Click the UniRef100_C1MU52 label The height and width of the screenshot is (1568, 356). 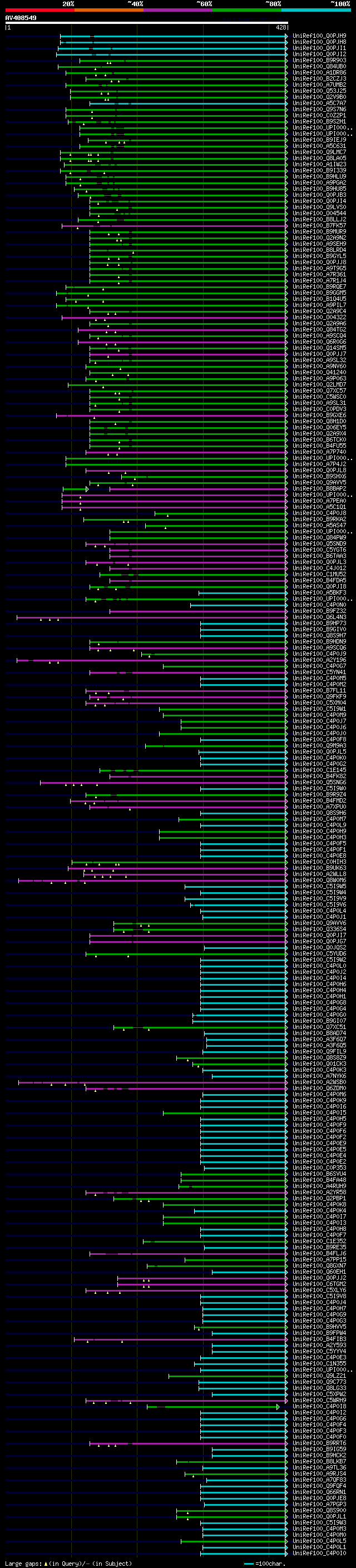pyautogui.click(x=319, y=575)
